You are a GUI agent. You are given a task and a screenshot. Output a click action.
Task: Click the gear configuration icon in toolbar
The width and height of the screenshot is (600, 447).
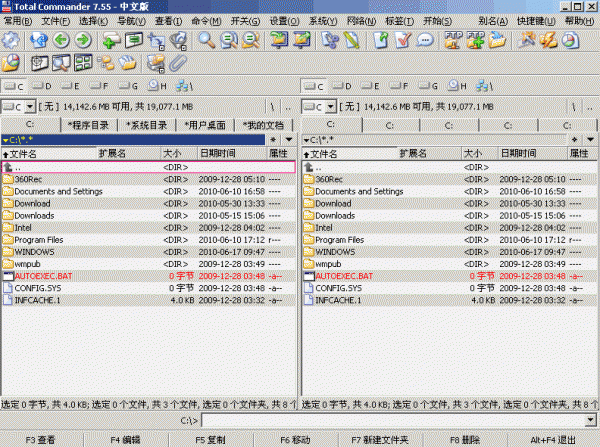point(11,40)
